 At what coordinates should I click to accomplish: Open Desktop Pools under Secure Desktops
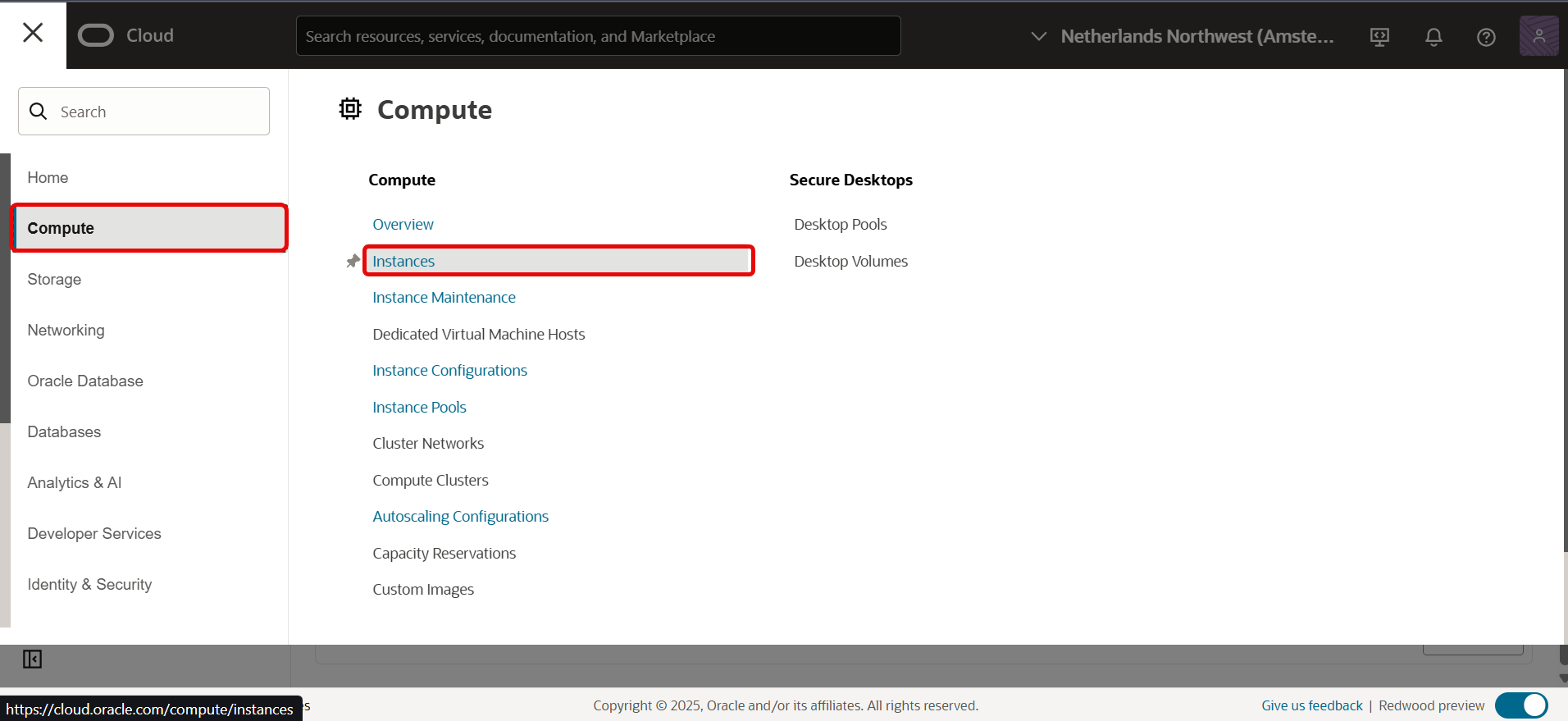click(x=840, y=224)
